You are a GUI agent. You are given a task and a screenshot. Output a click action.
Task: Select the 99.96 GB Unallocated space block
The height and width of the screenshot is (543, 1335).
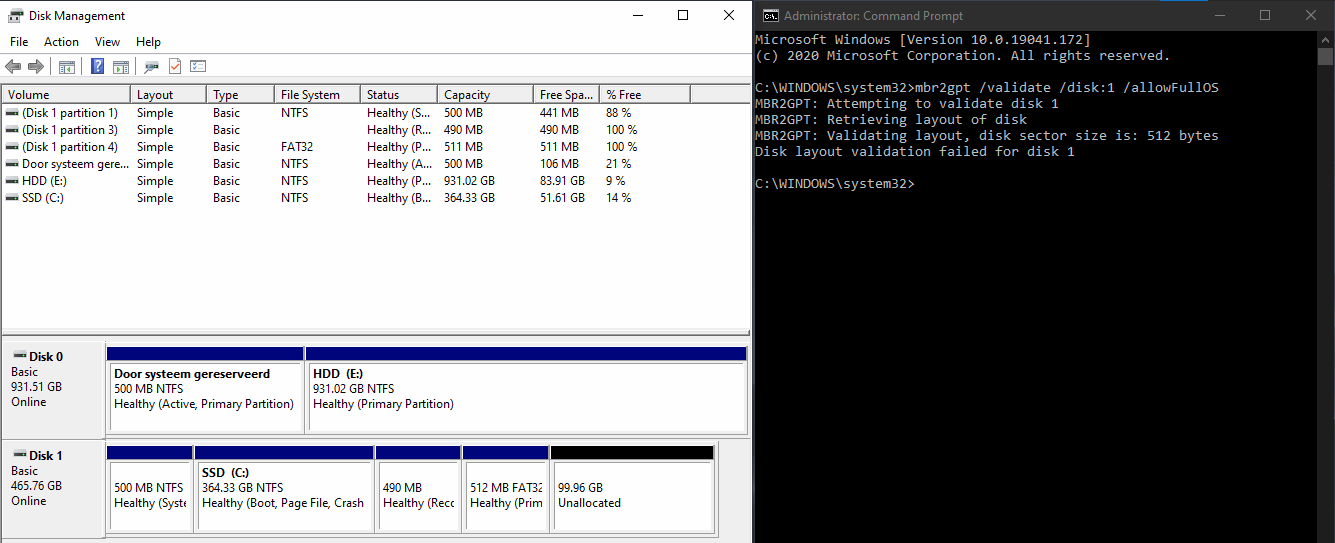point(632,489)
